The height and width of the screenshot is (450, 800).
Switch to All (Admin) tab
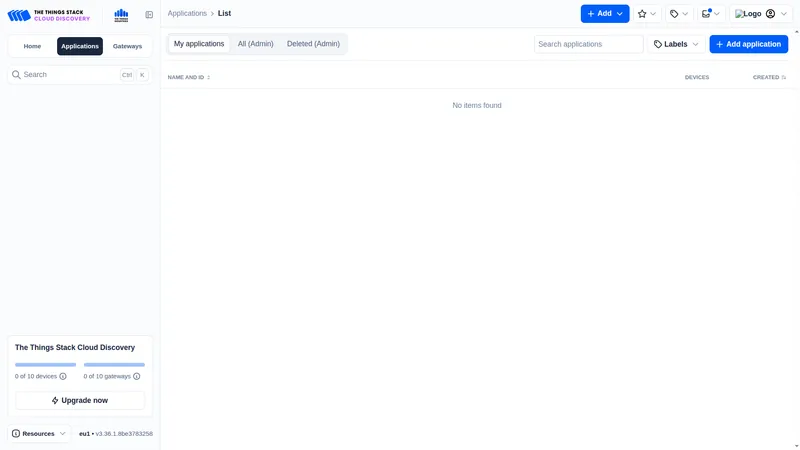256,44
